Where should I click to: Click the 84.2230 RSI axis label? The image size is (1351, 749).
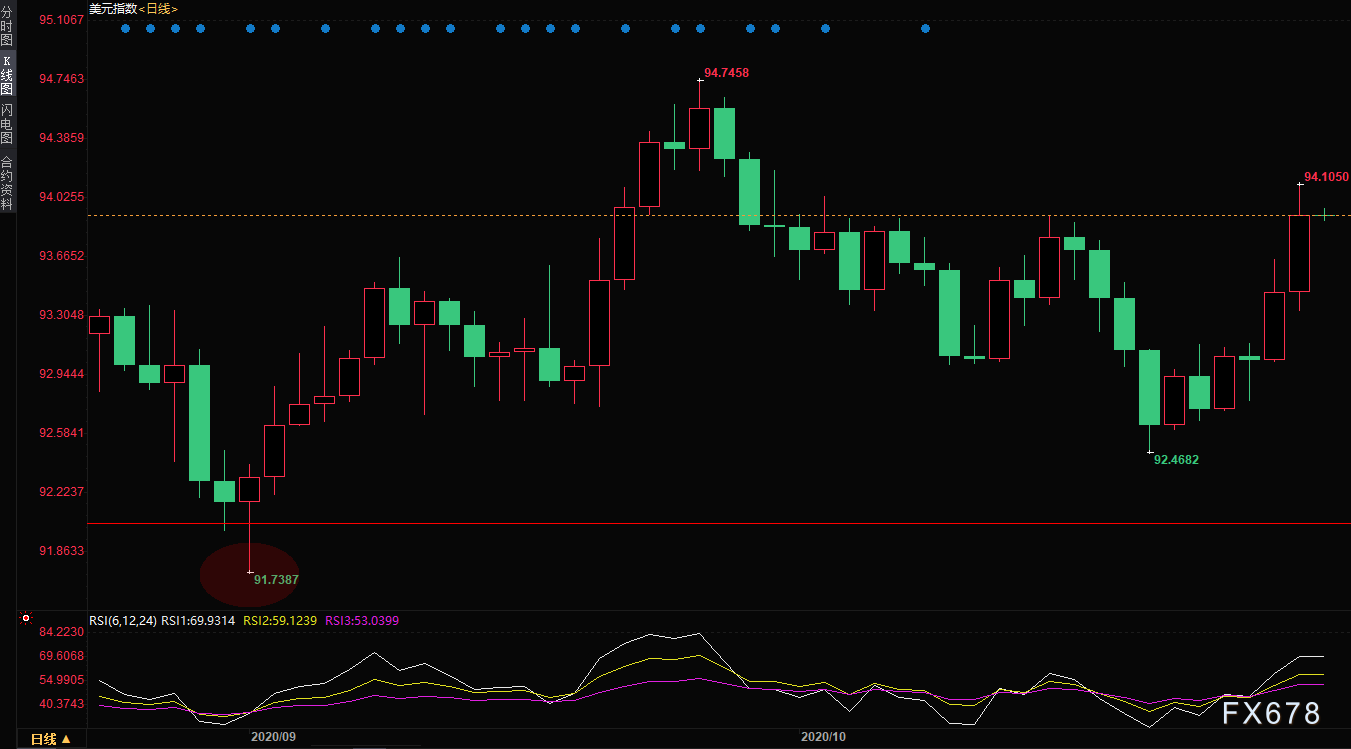(61, 632)
